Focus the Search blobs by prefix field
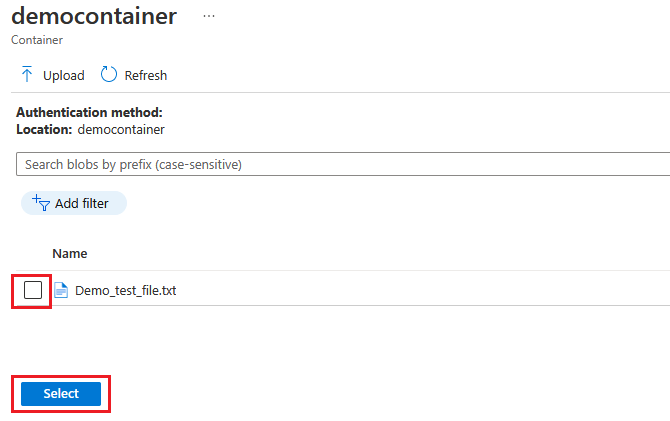 pos(343,164)
